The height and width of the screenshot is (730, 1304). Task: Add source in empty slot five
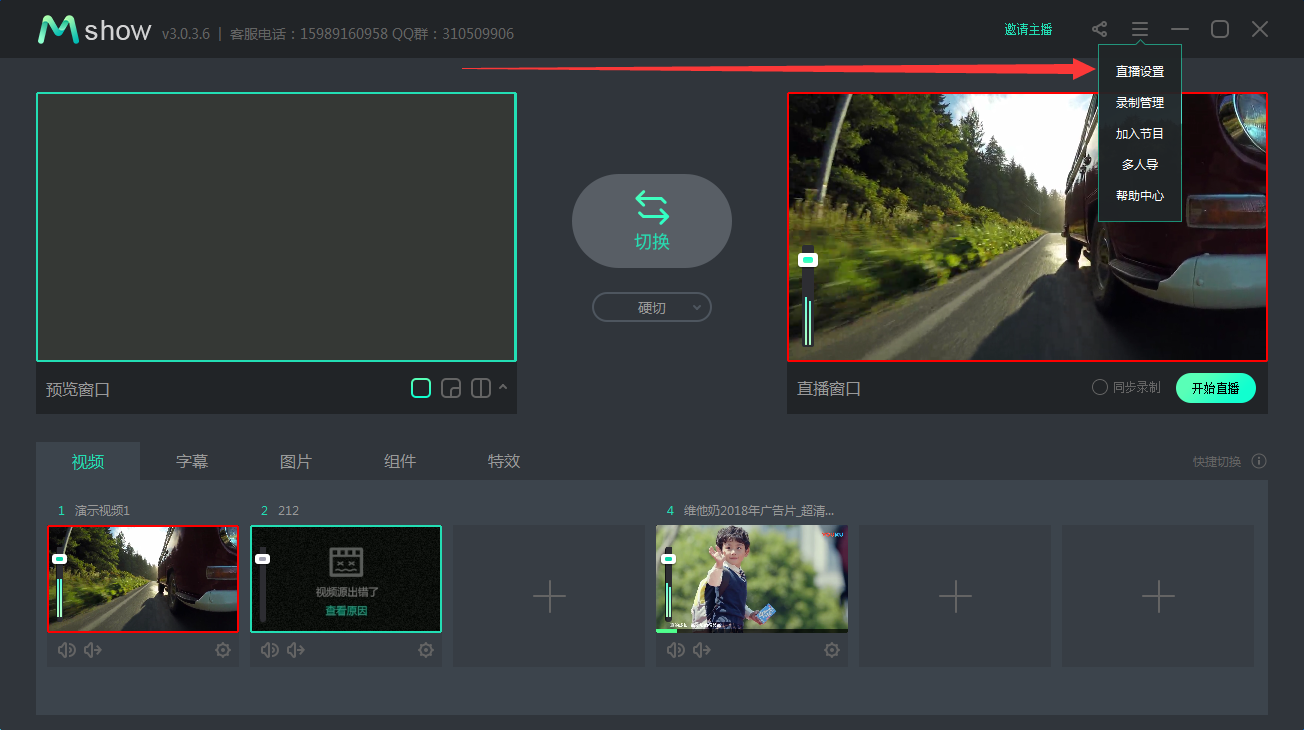(955, 596)
